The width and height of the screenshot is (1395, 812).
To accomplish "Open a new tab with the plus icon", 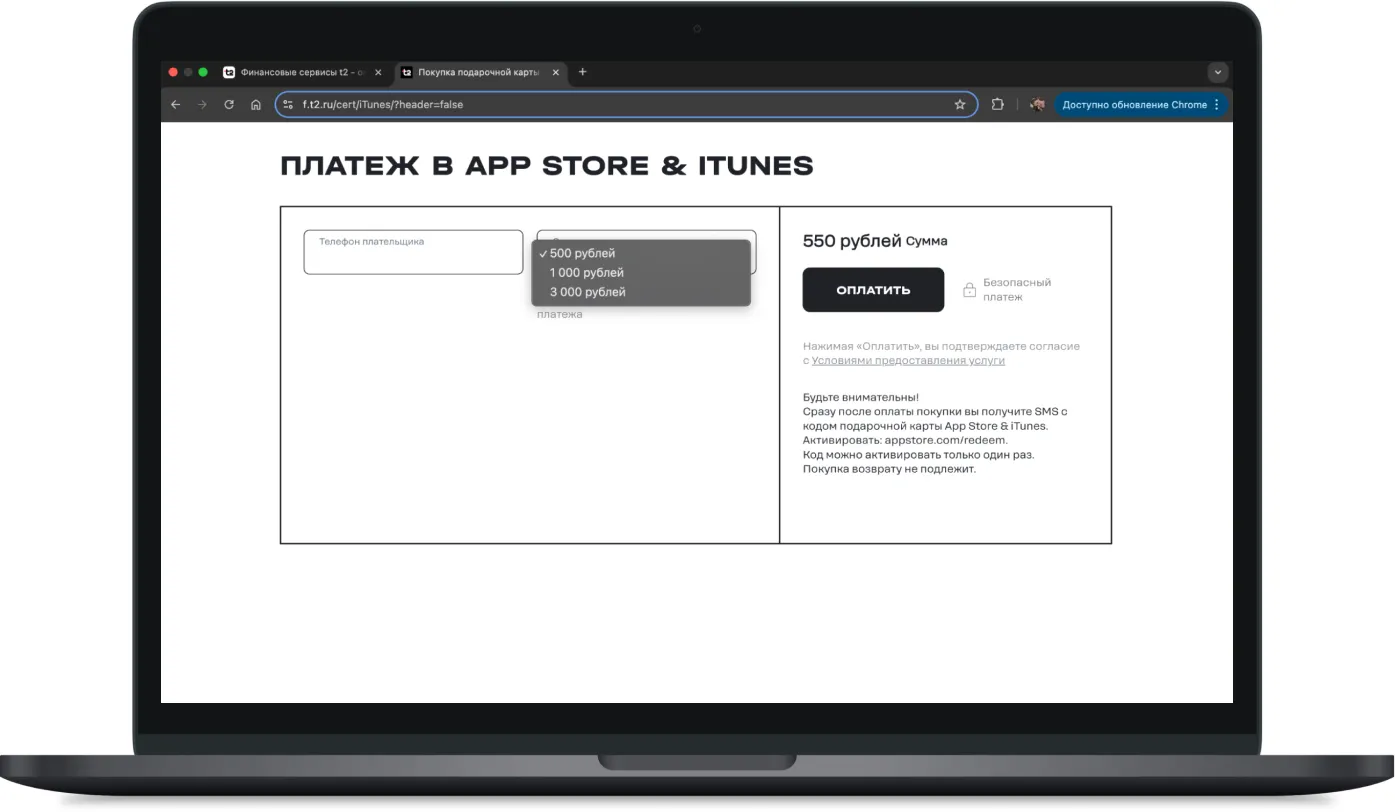I will pyautogui.click(x=583, y=72).
